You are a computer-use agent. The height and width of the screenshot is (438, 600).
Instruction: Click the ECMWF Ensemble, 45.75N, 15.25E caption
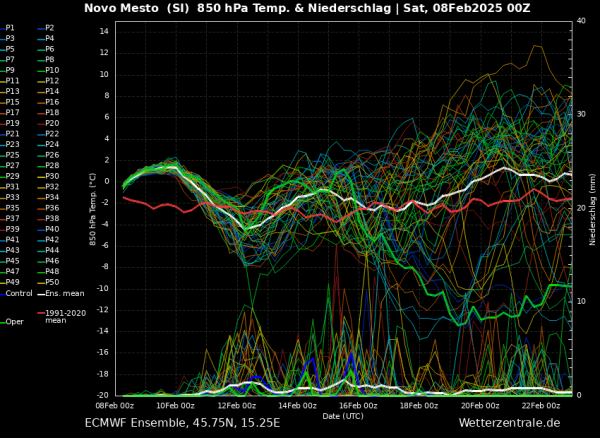point(183,423)
